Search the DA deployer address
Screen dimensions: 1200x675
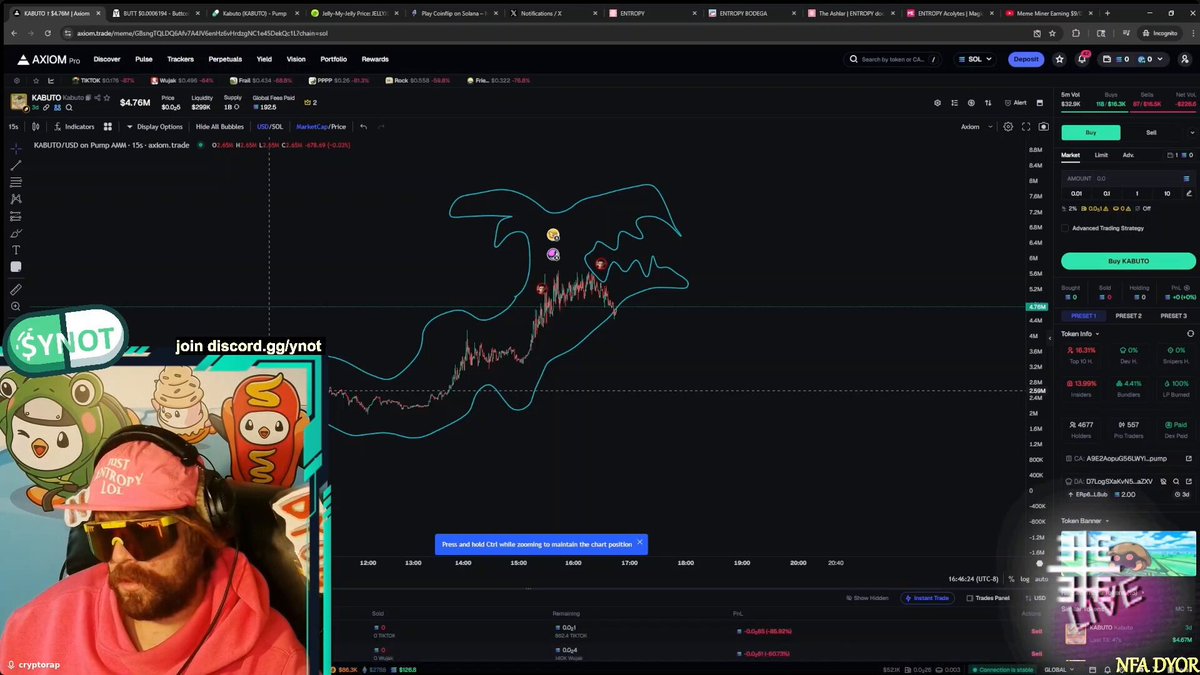1176,481
